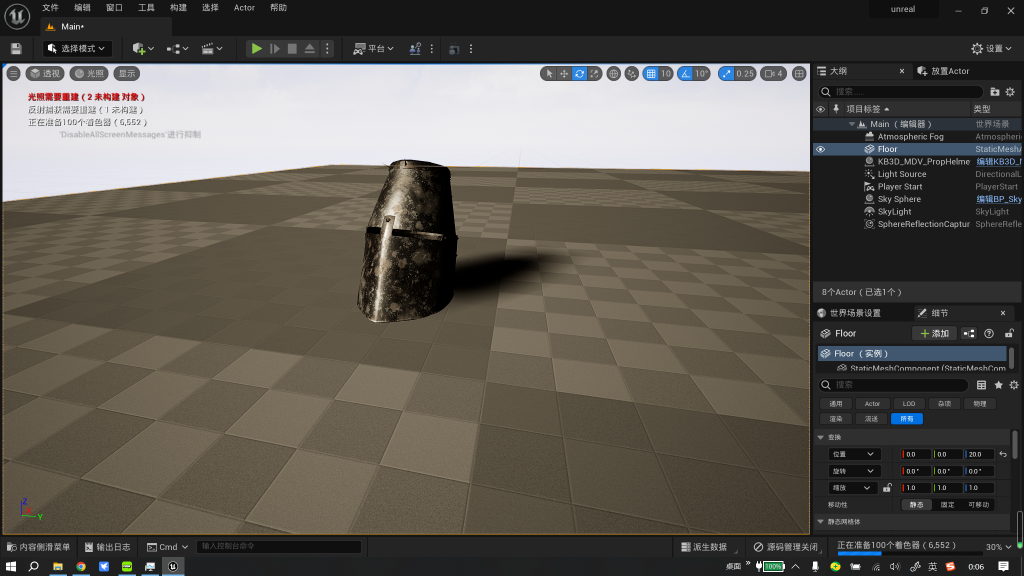Viewport: 1024px width, 576px height.
Task: Open the 窗口 menu
Action: (114, 8)
